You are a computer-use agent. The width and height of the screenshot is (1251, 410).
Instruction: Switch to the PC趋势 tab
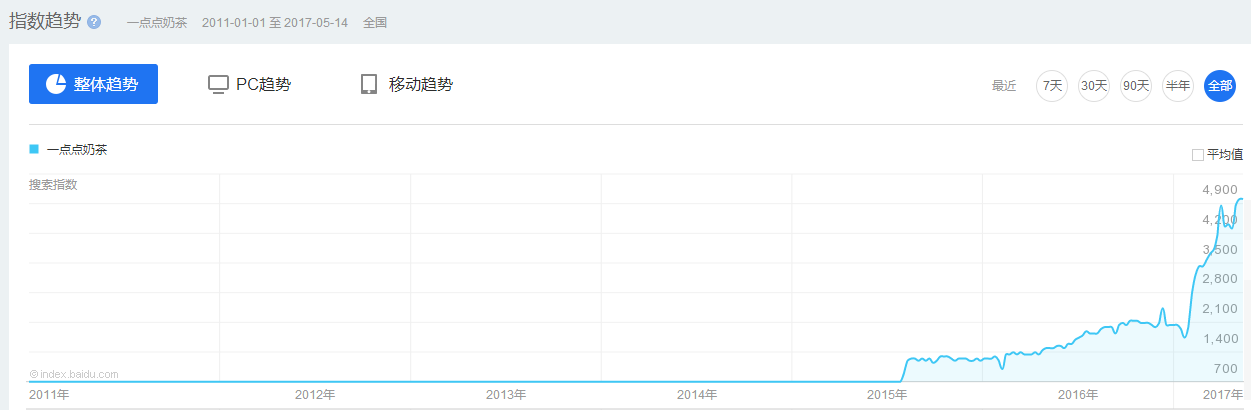249,84
